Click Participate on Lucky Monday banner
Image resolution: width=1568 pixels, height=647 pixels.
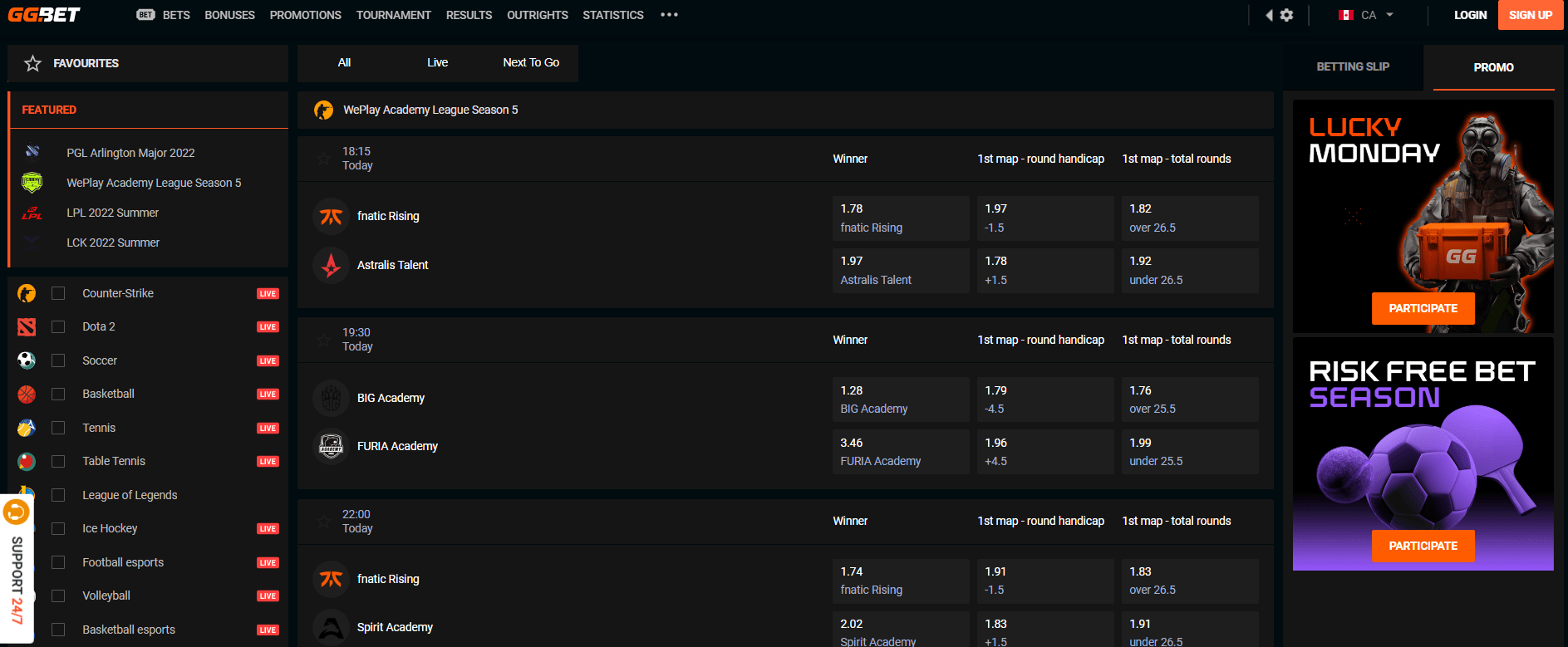pos(1423,308)
